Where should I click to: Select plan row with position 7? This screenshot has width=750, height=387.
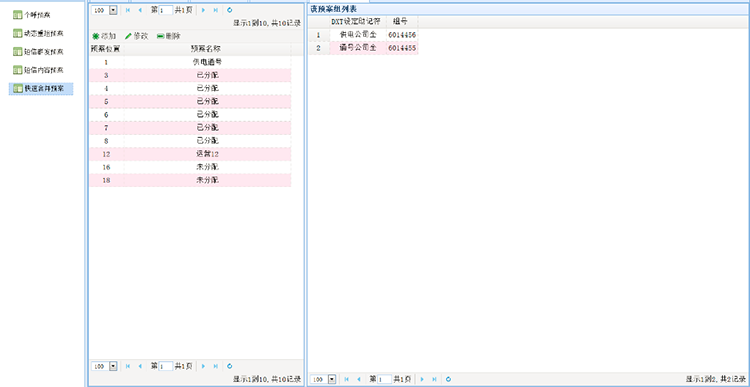pos(190,128)
